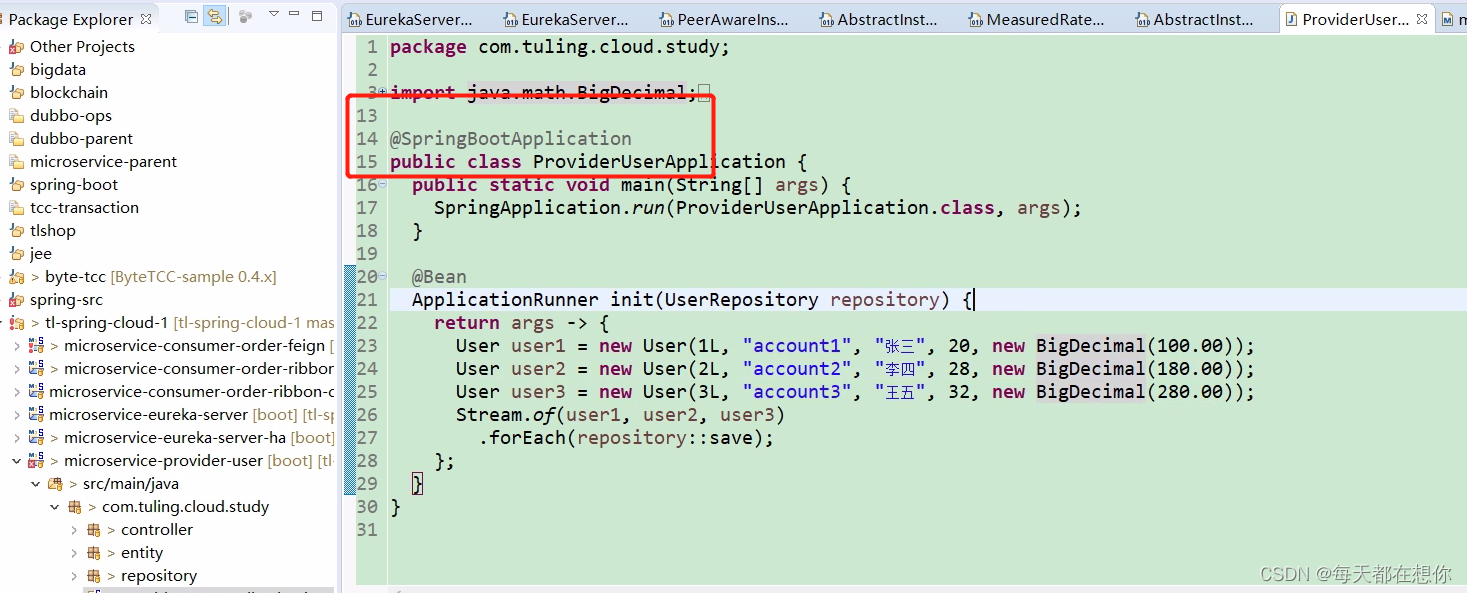Viewport: 1467px width, 593px height.
Task: Click microservice-consumer-order-feign Maven project icon
Action: 36,346
